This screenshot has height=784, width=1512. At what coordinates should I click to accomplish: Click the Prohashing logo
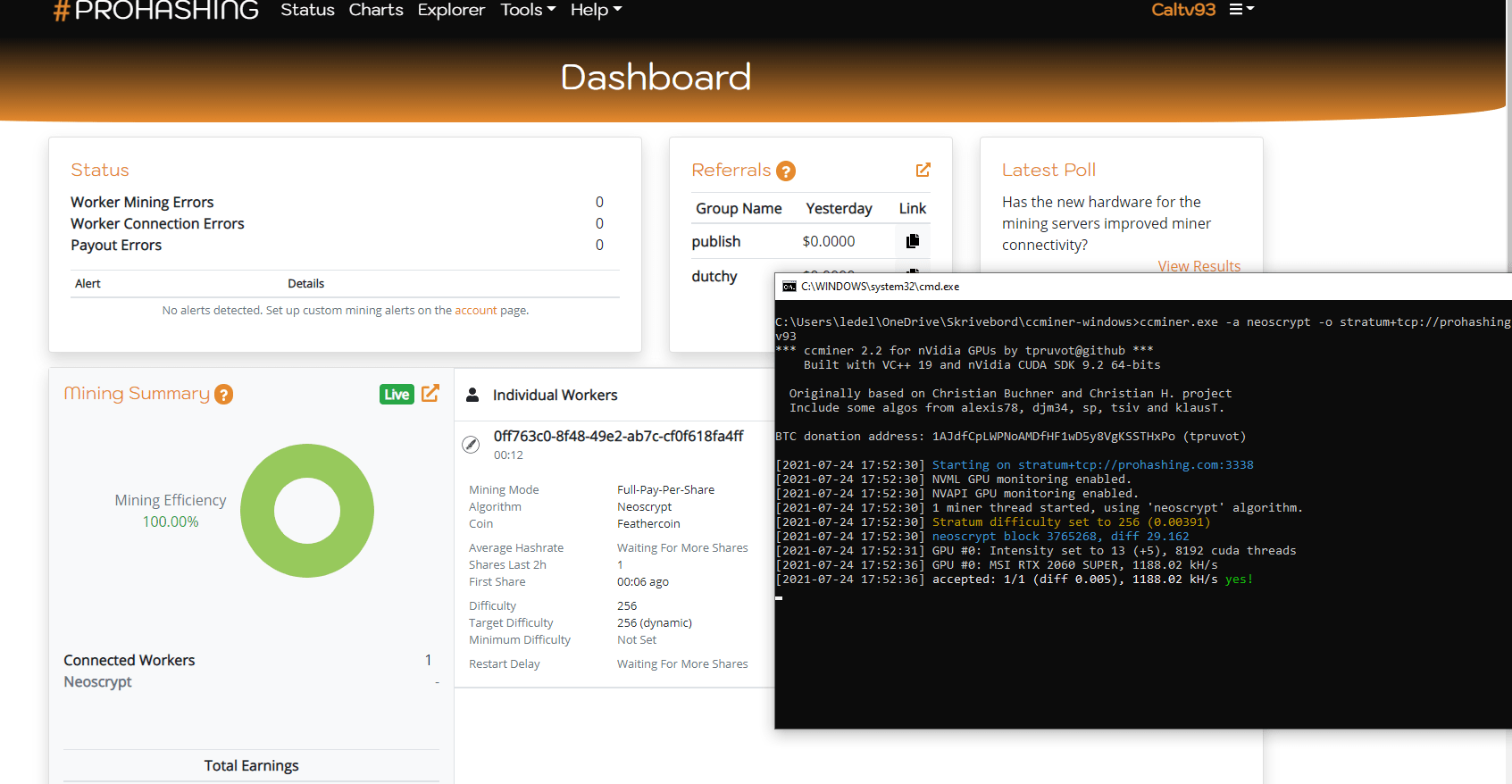point(156,11)
